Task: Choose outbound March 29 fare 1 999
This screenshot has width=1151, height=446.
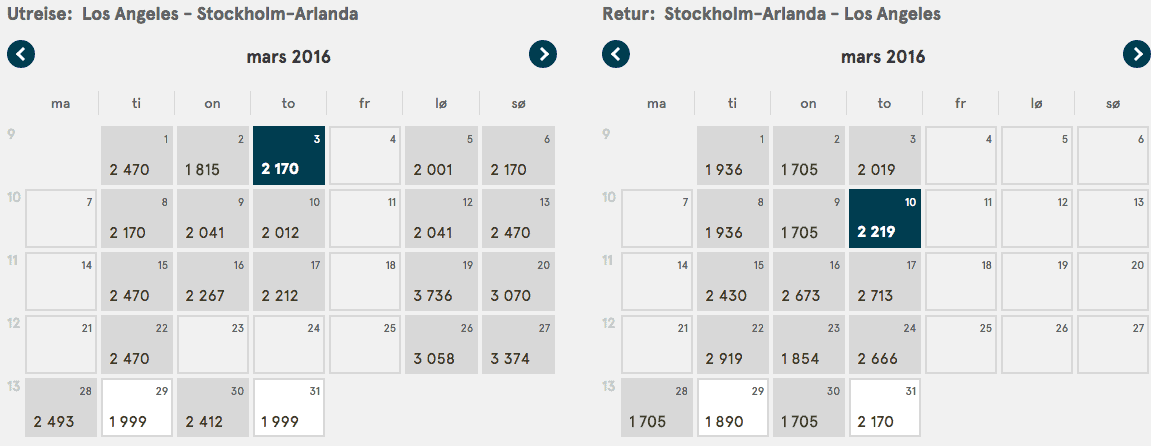Action: tap(136, 408)
